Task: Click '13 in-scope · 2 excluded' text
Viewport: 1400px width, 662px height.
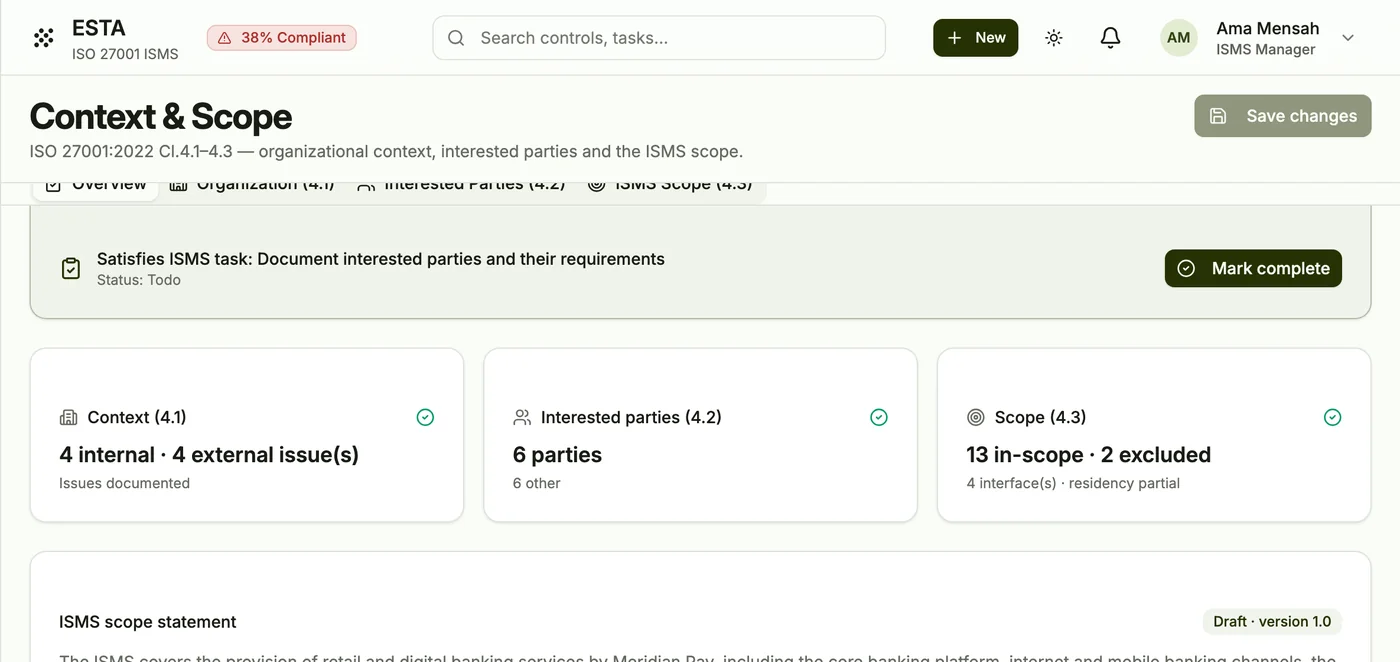Action: 1088,454
